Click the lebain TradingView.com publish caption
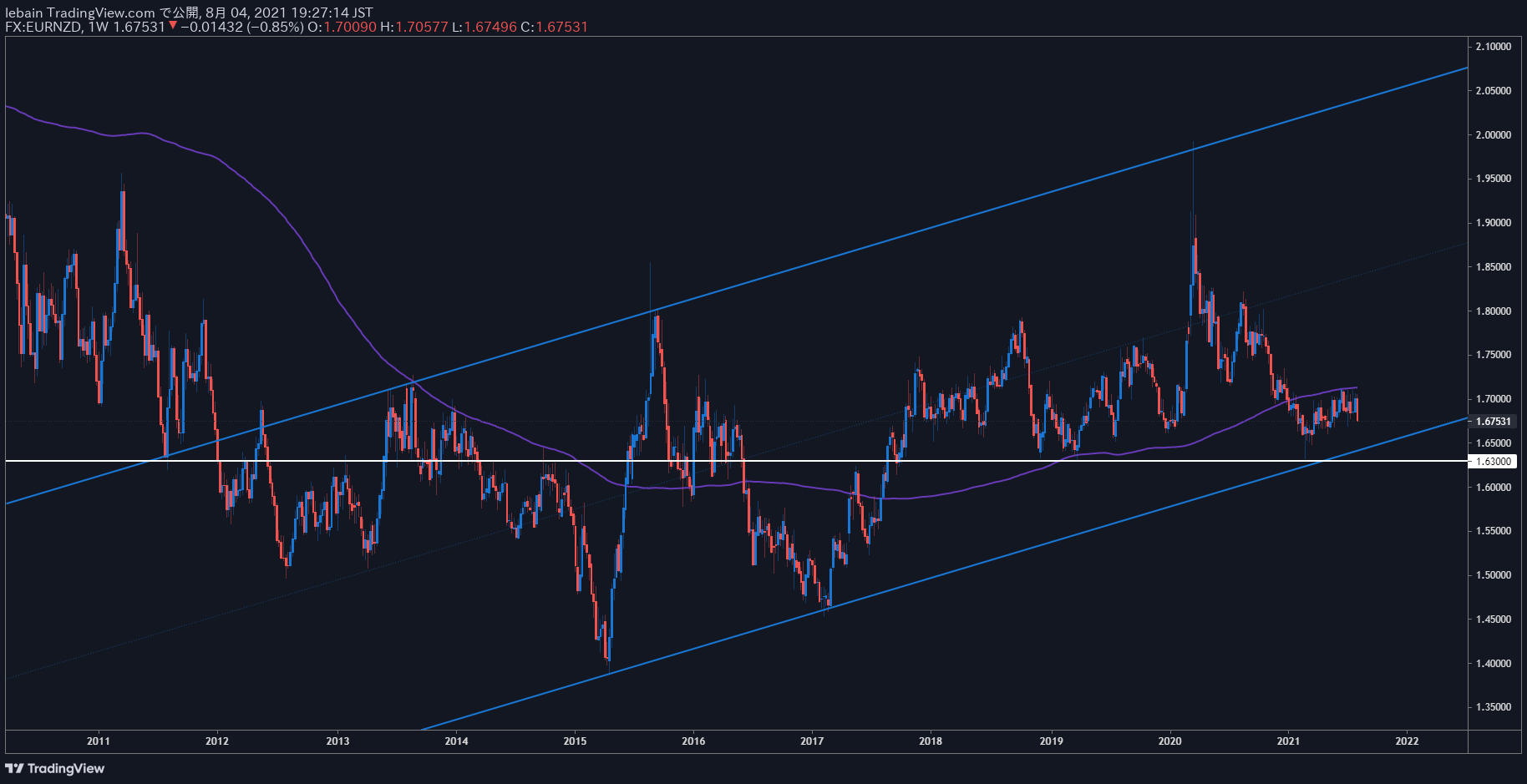 [x=189, y=13]
